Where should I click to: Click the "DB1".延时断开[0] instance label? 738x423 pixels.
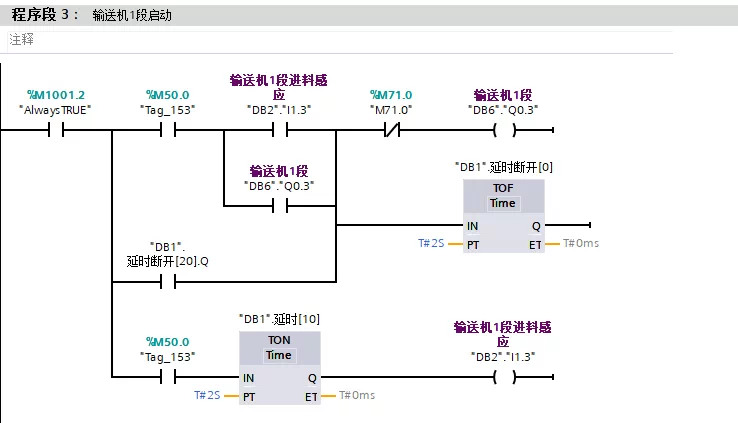504,167
